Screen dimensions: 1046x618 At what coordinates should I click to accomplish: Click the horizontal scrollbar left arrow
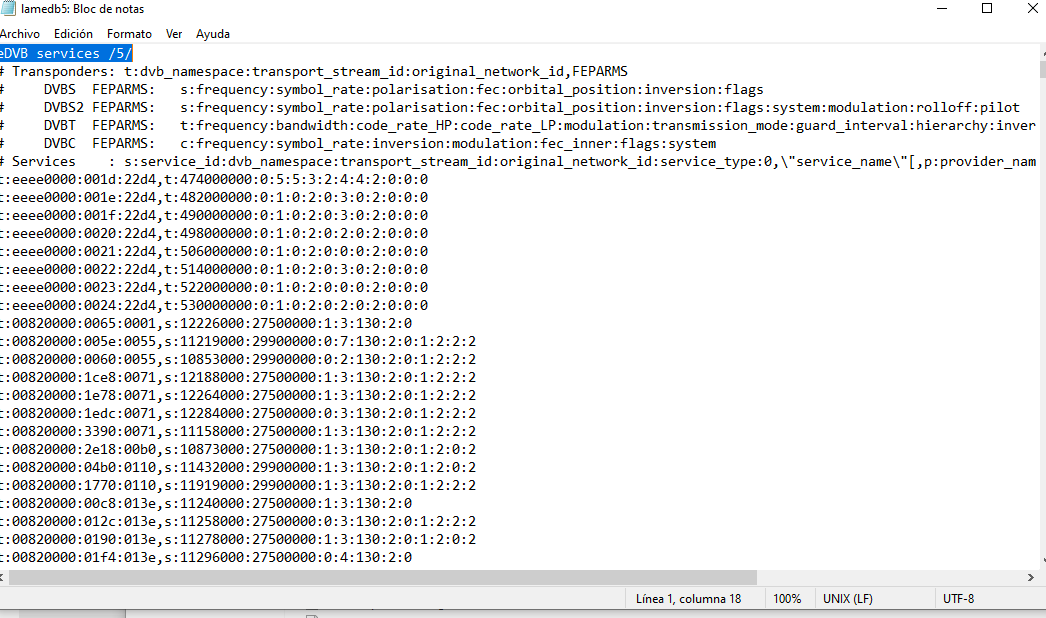(6, 578)
